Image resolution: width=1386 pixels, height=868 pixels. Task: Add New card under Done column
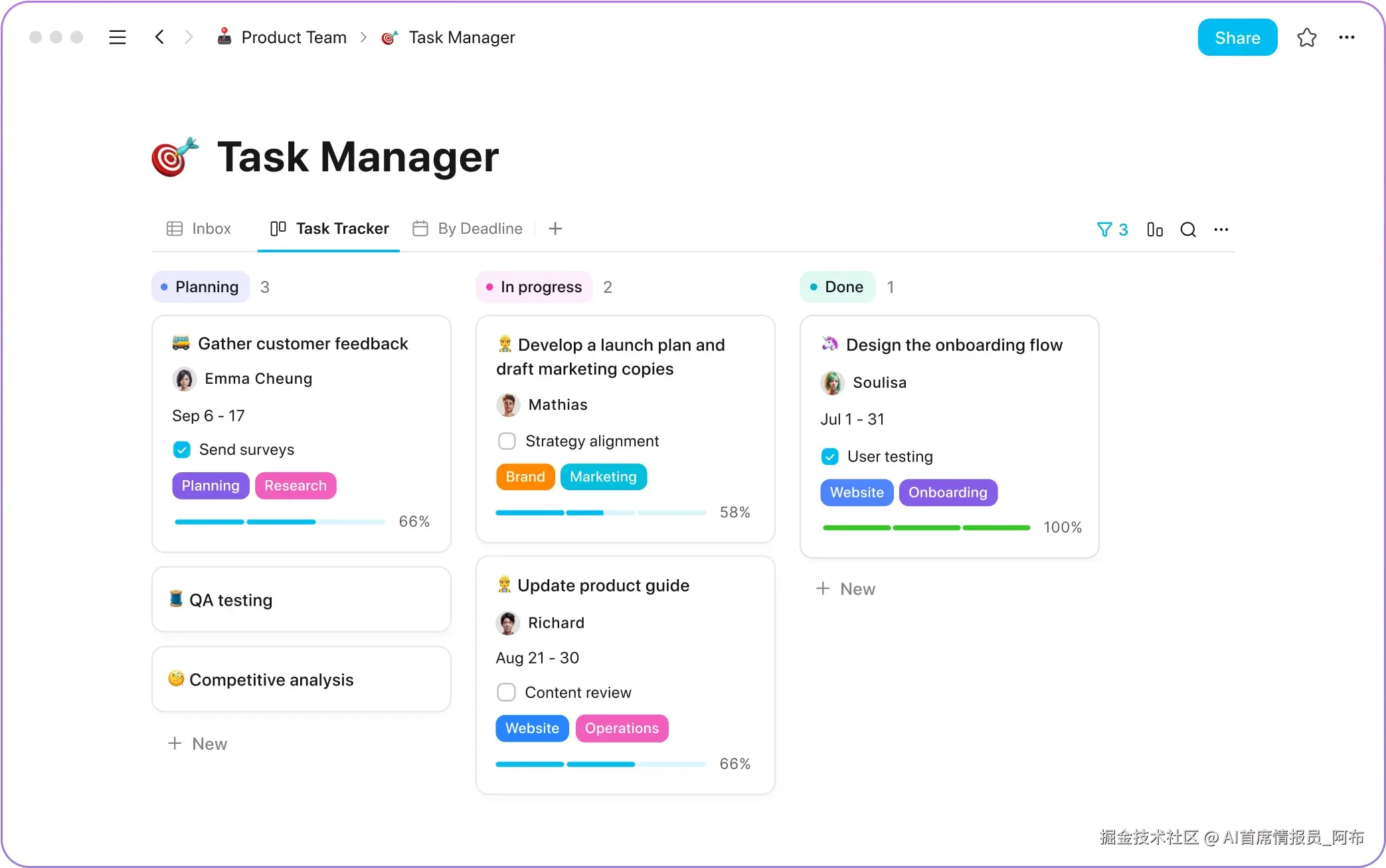(845, 589)
